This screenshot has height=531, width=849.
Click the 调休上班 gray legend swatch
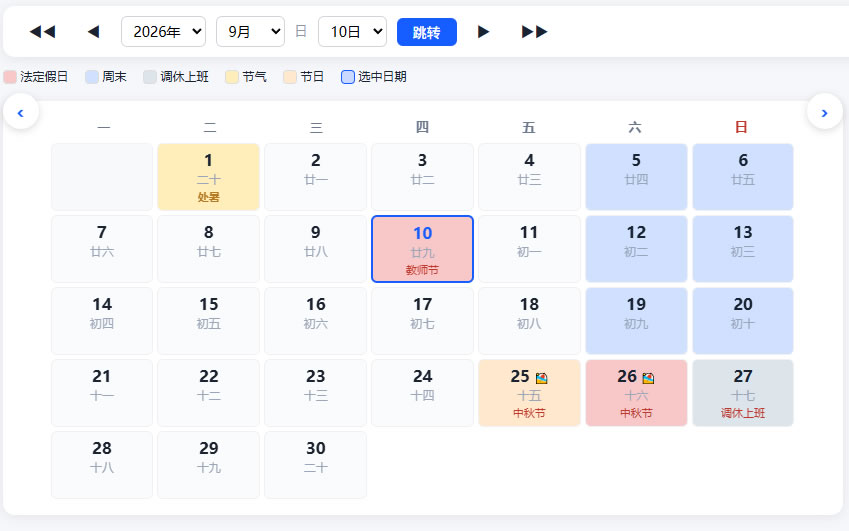pyautogui.click(x=150, y=77)
